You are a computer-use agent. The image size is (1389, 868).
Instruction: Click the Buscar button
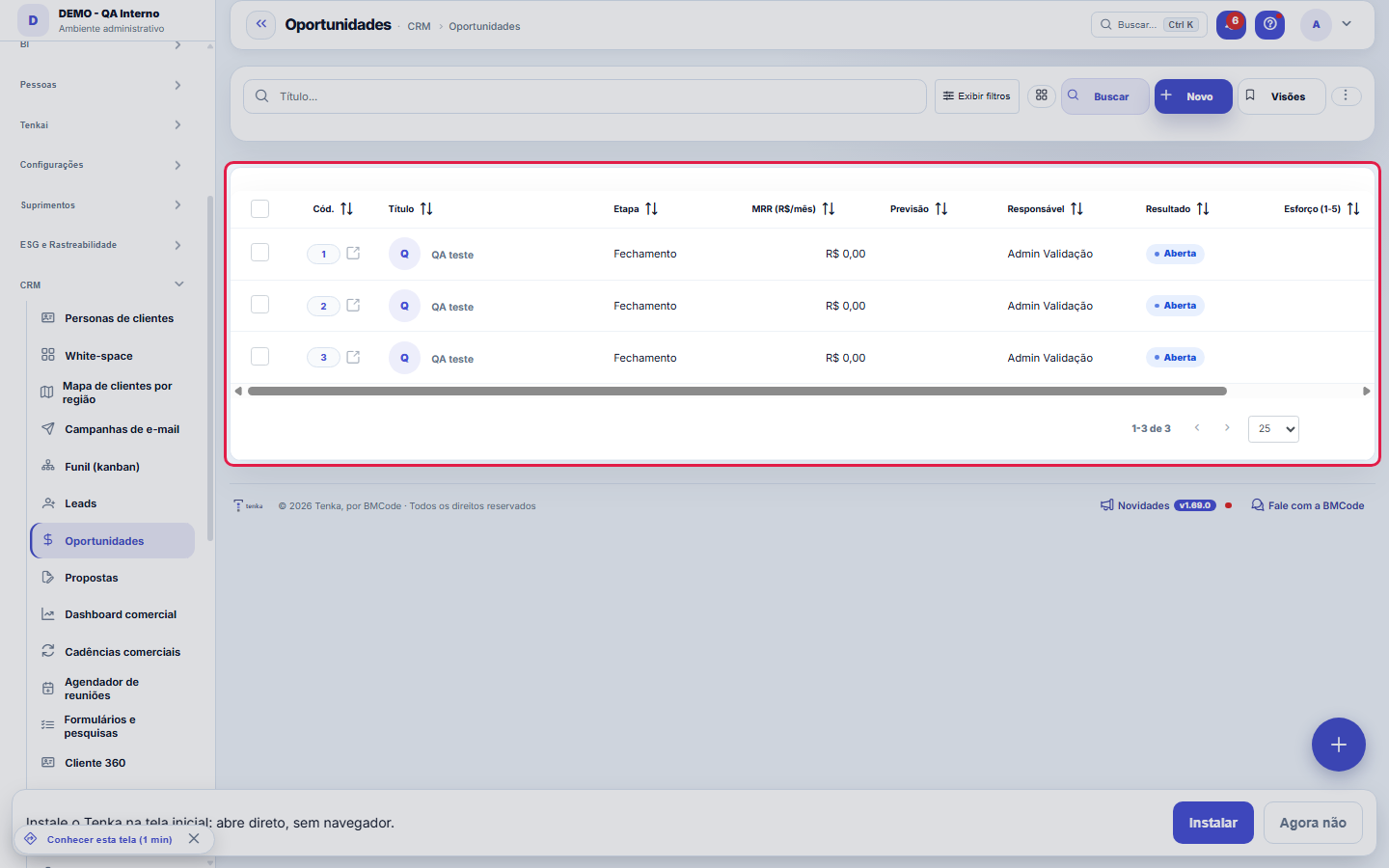(1105, 96)
